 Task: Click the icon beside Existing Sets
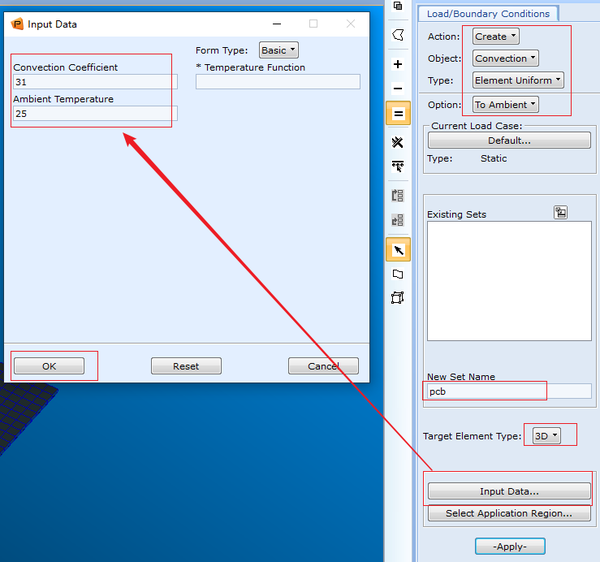coord(561,212)
